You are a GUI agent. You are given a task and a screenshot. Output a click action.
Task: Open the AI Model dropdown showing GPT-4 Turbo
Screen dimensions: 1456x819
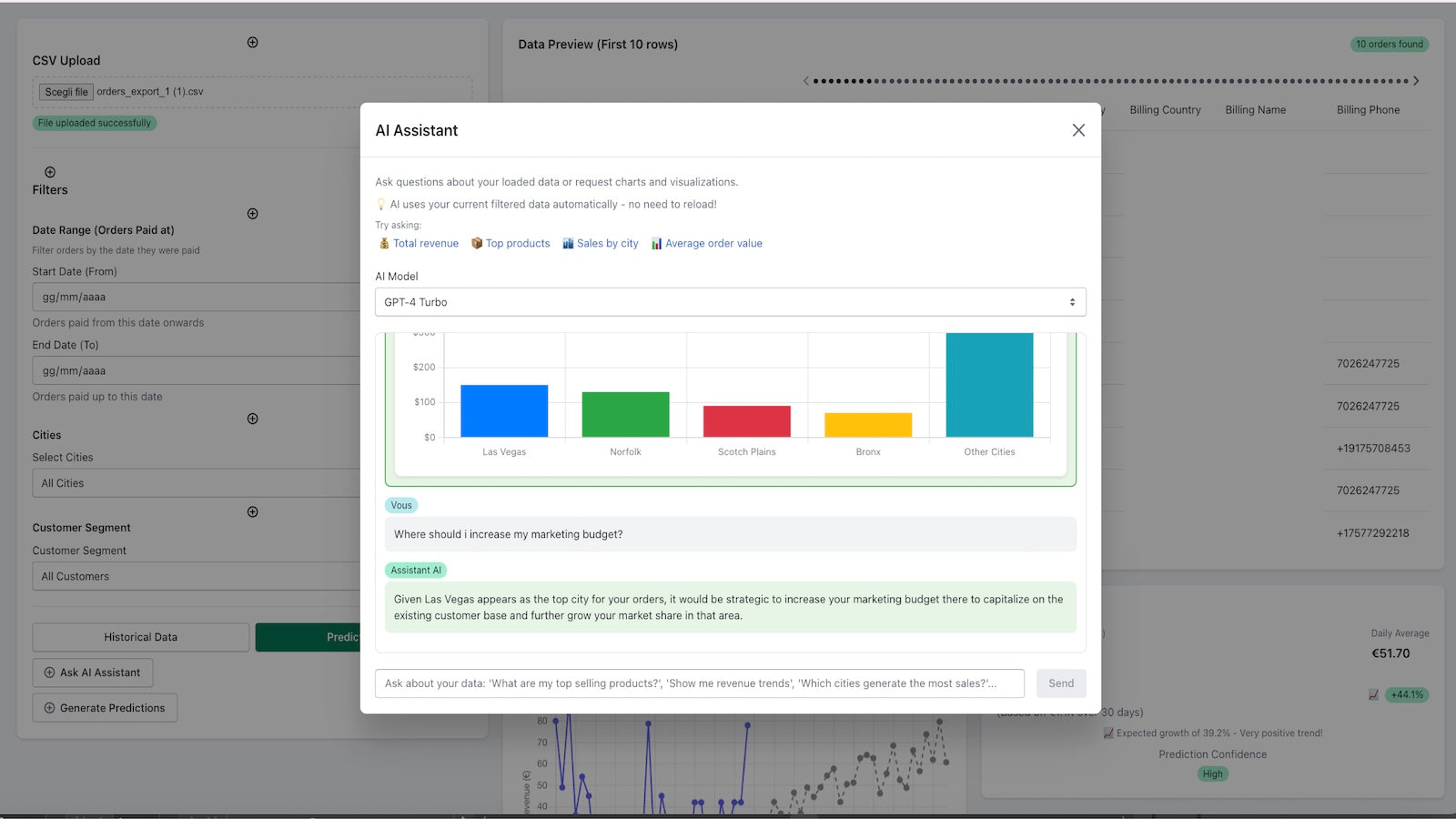[729, 301]
